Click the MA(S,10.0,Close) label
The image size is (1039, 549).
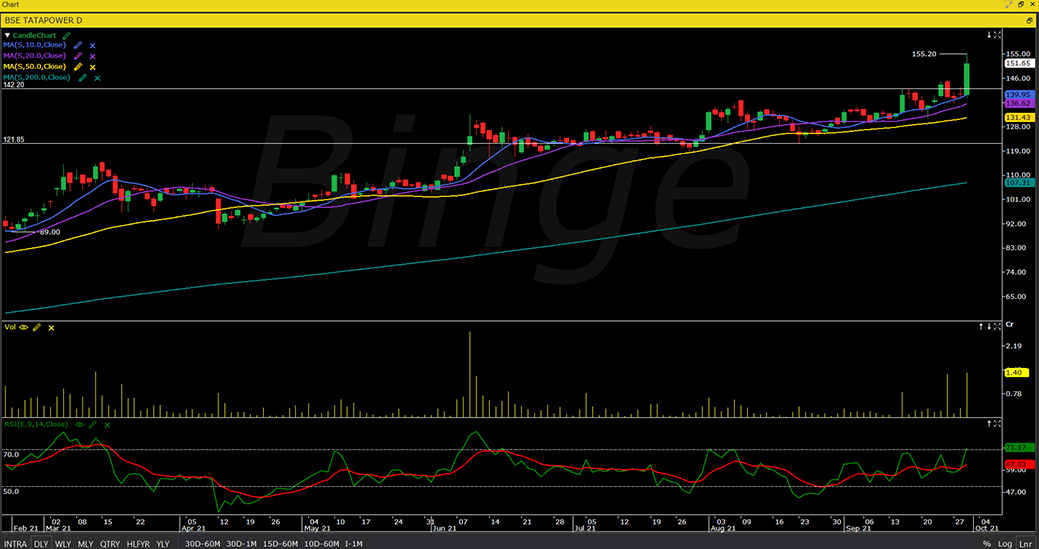34,45
